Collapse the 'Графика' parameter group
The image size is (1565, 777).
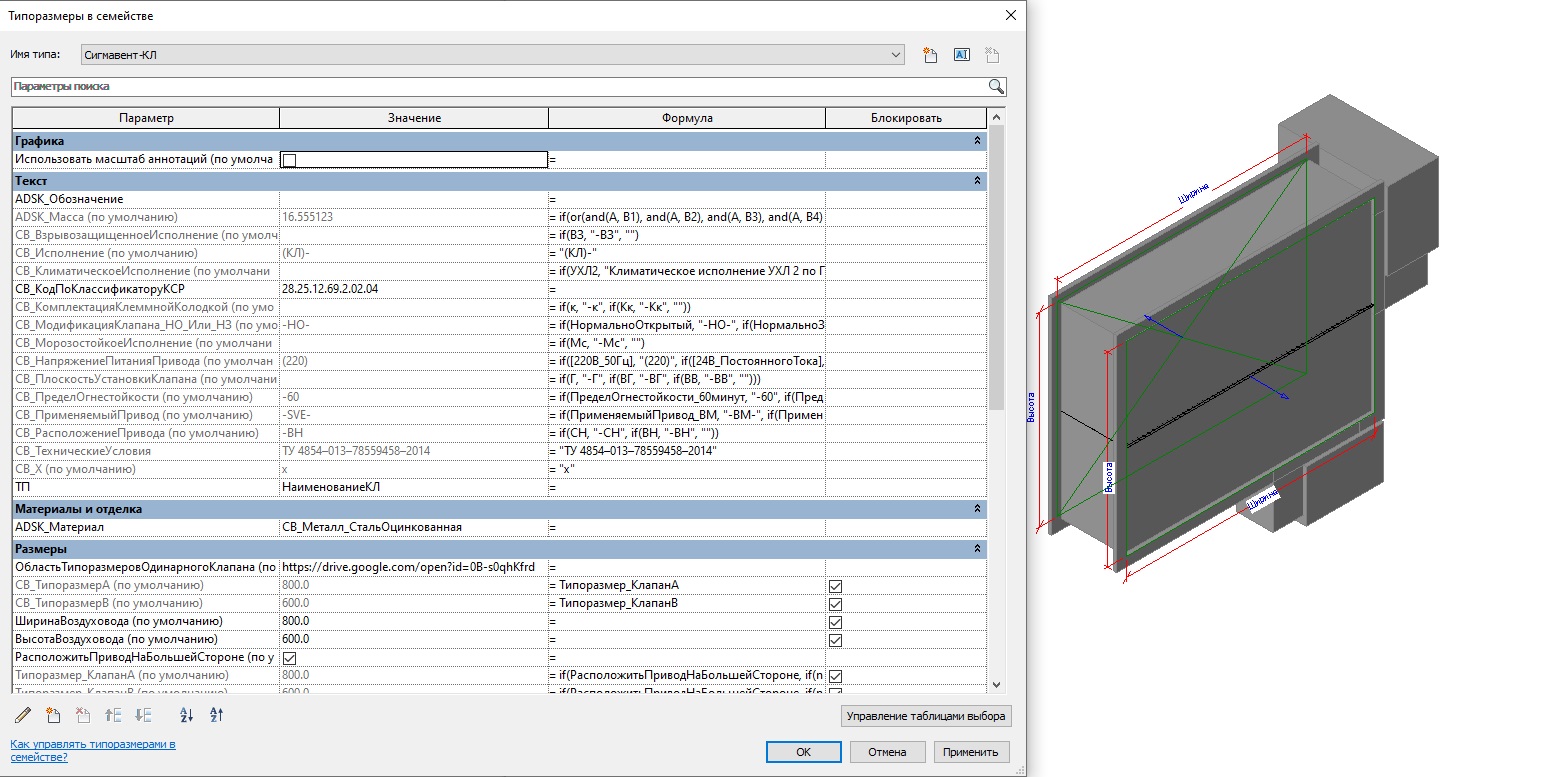point(977,142)
